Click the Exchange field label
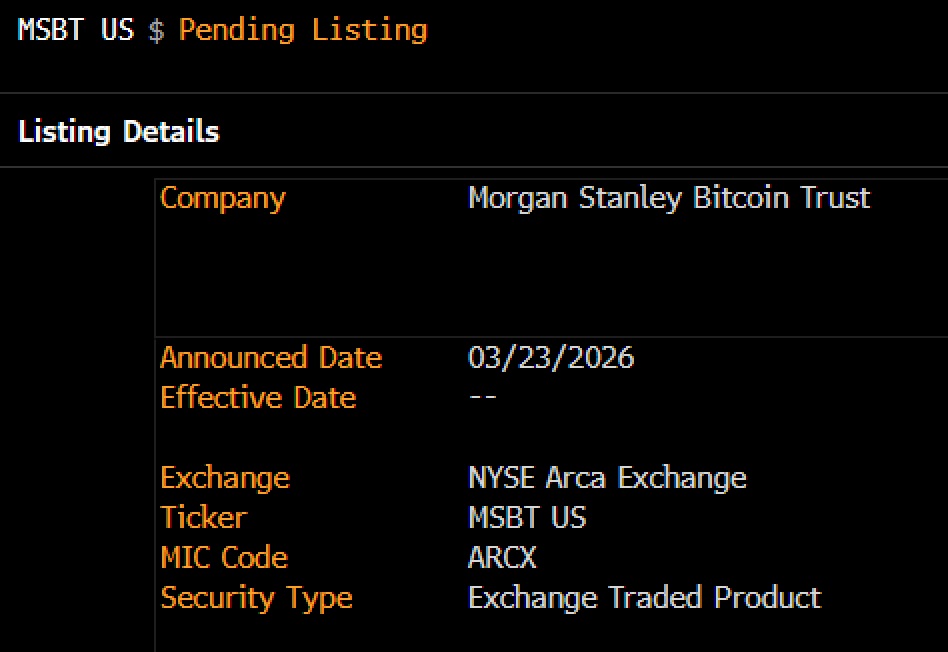The image size is (948, 652). [224, 478]
